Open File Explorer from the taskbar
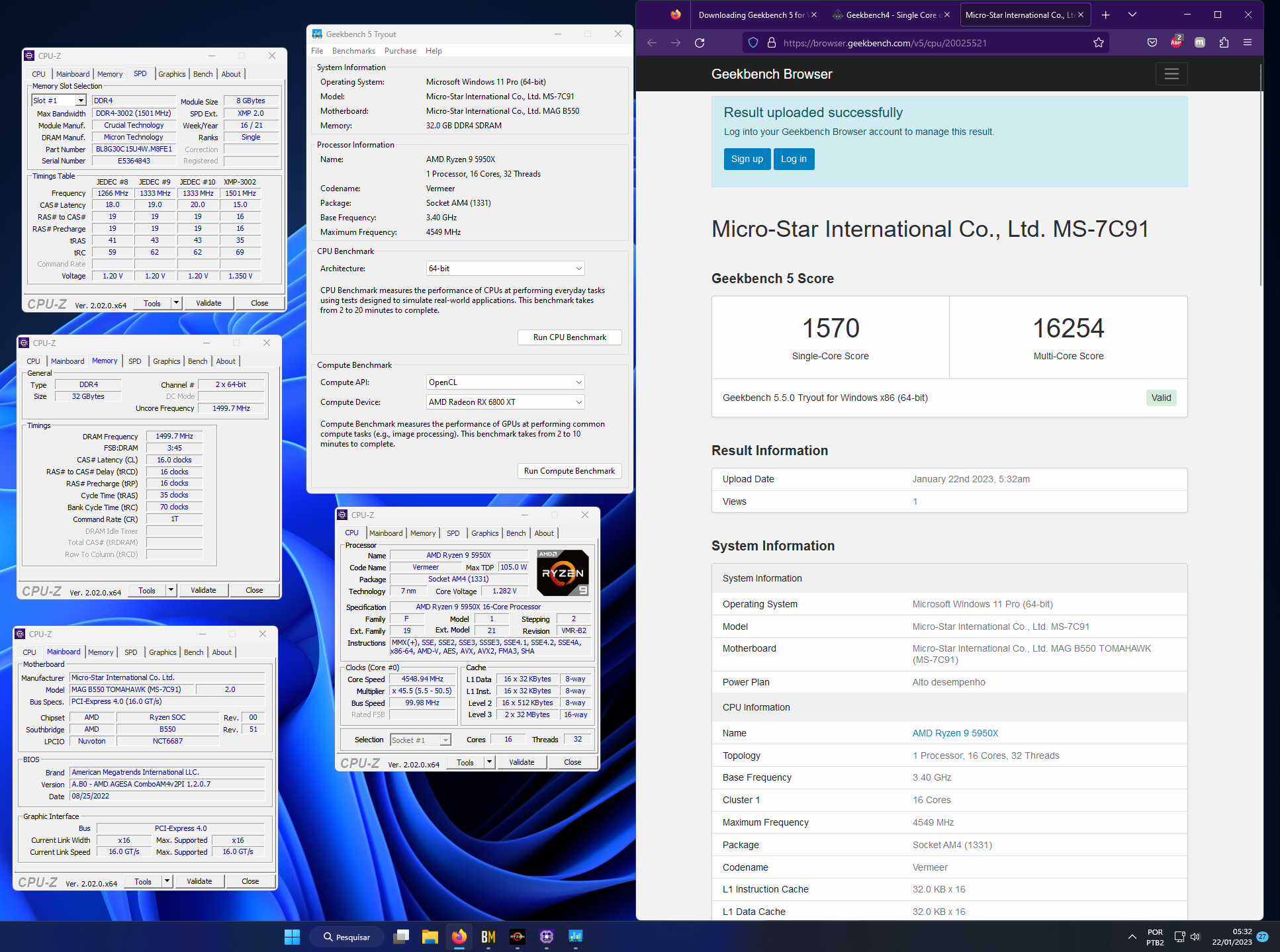Screen dimensions: 1280x952 (x=430, y=937)
